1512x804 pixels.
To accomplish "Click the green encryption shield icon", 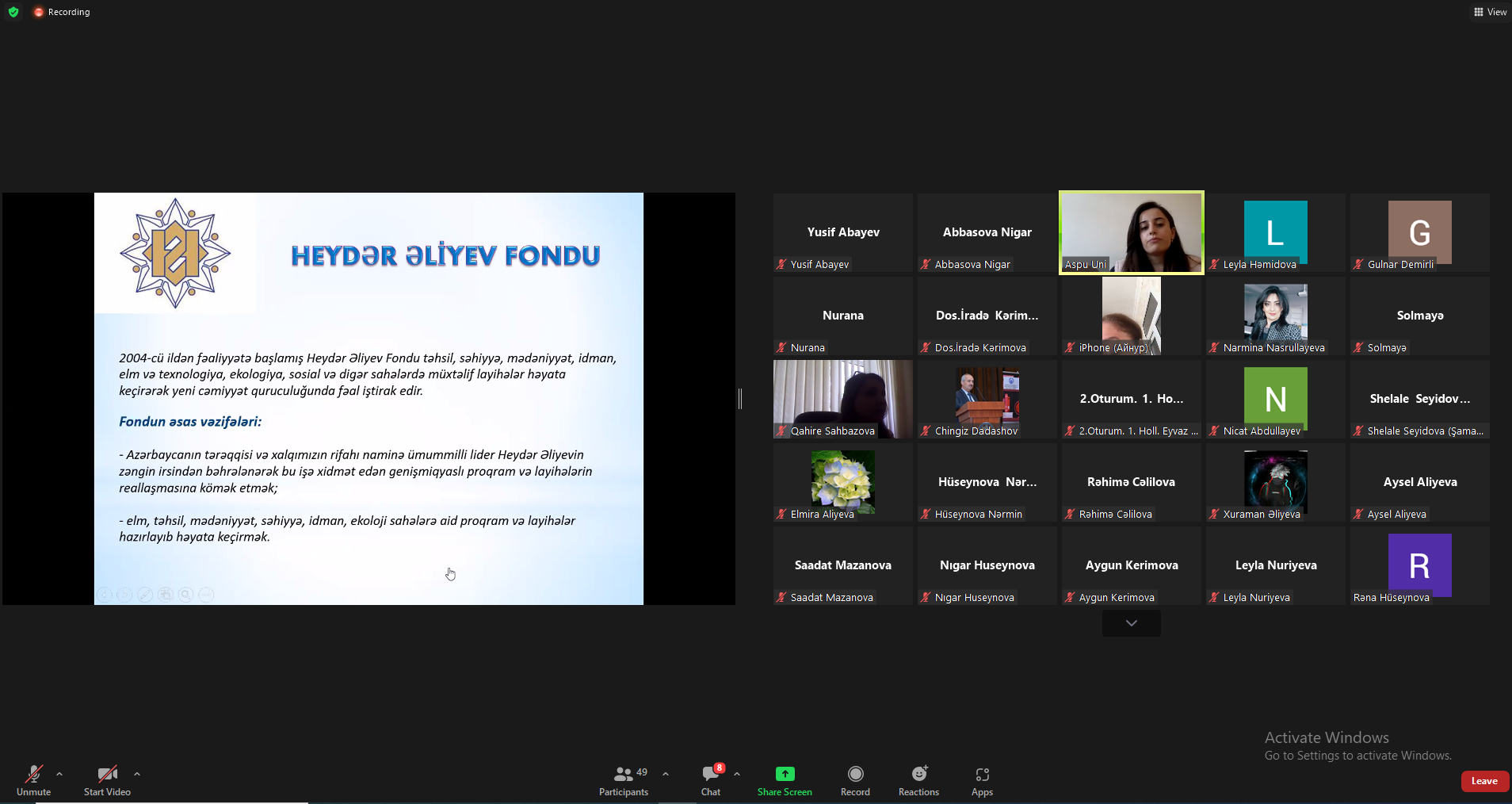I will coord(13,12).
